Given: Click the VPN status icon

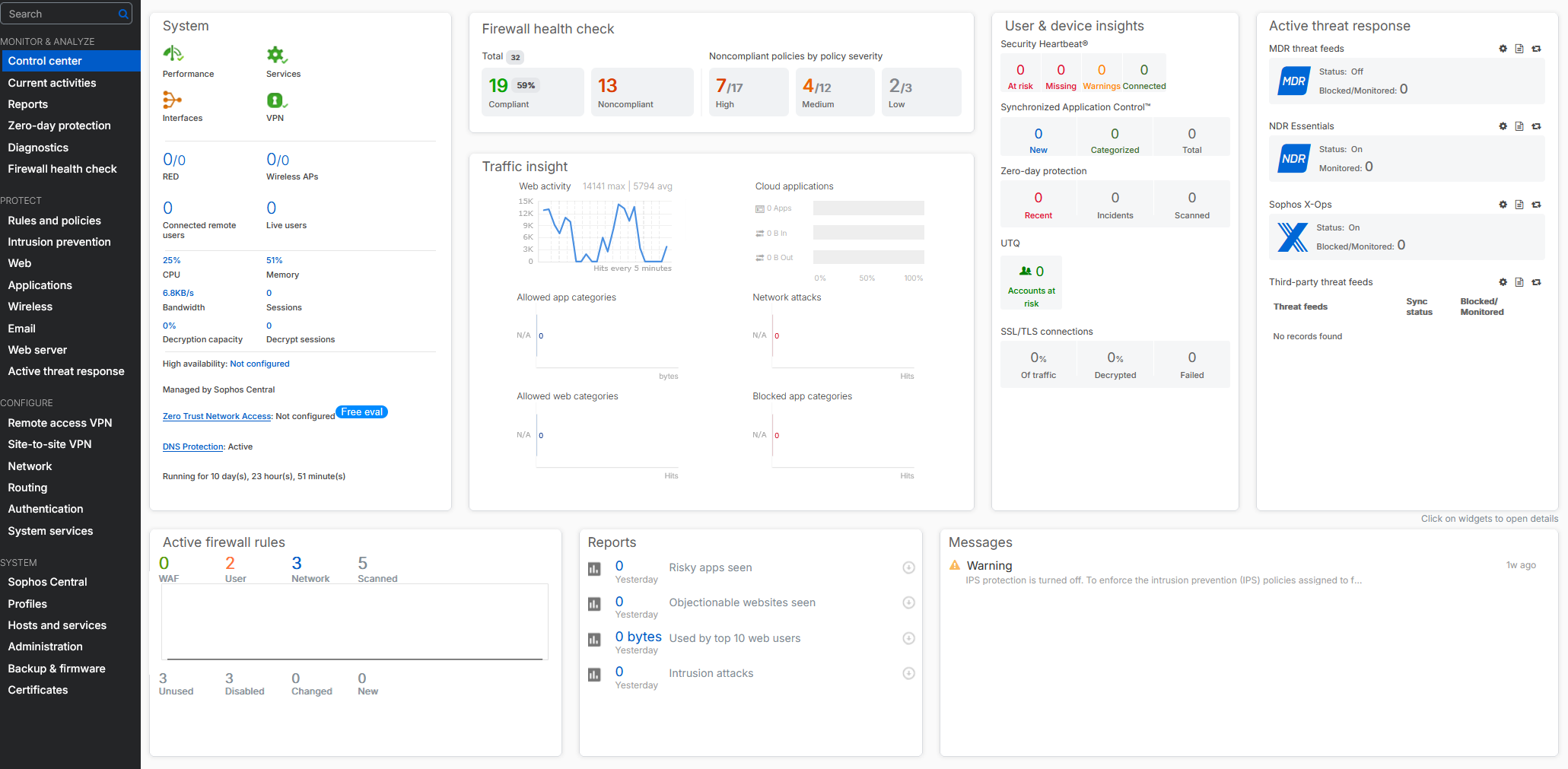Looking at the screenshot, I should coord(276,100).
